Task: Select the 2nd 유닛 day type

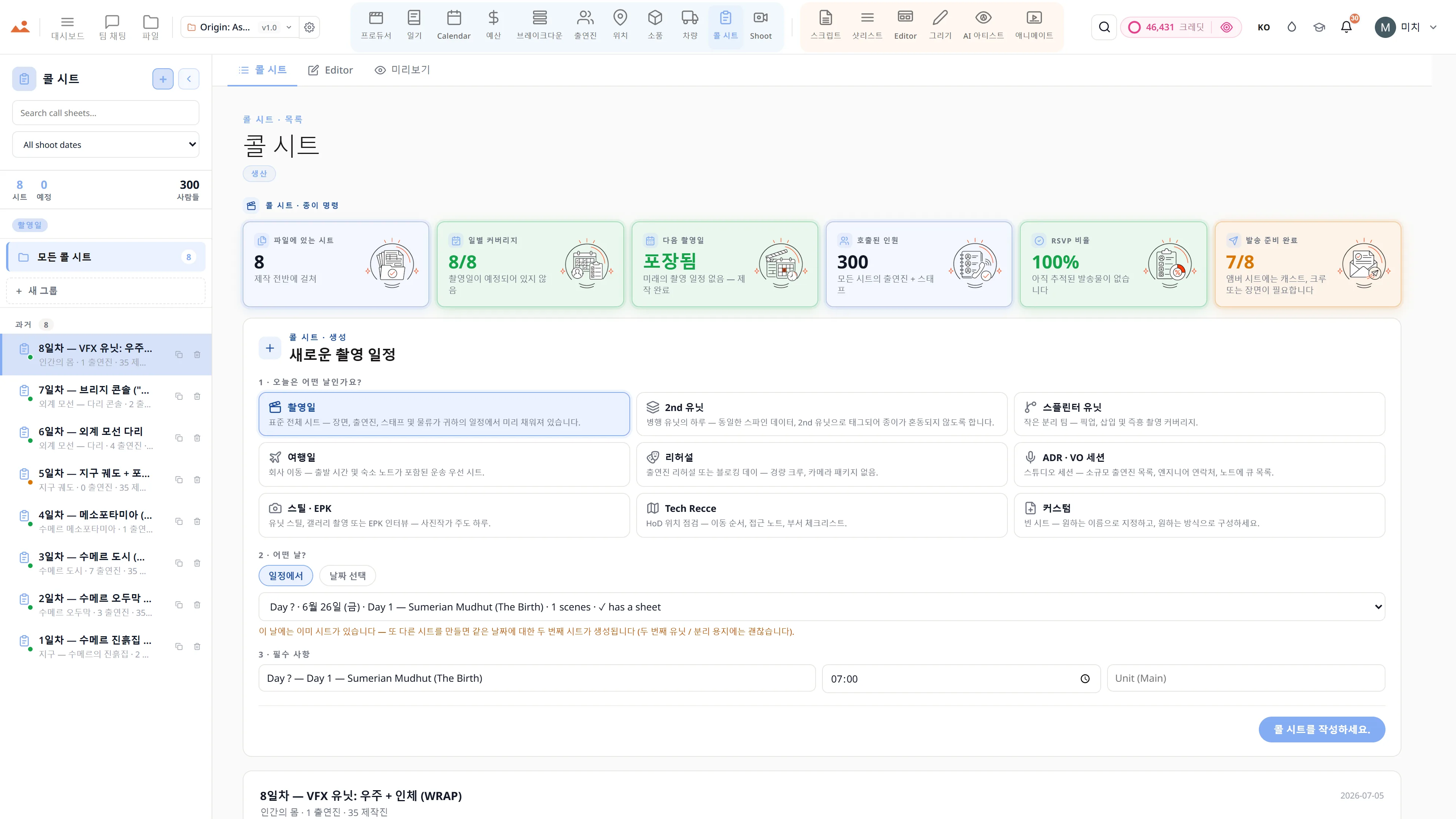Action: point(821,414)
